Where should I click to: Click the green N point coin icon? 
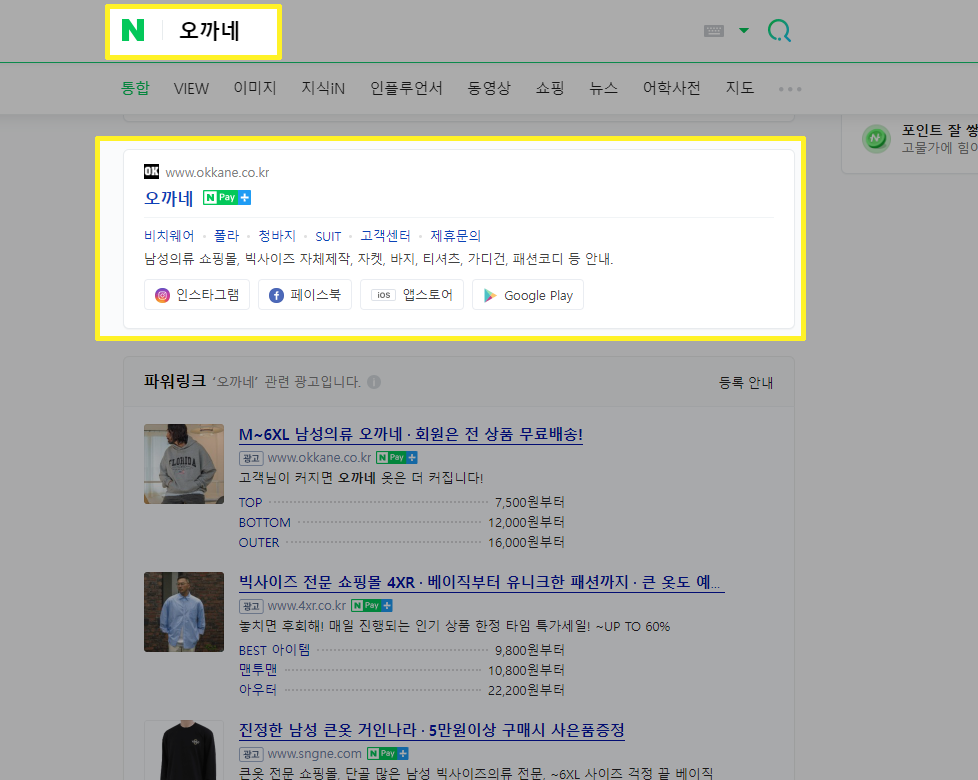pyautogui.click(x=876, y=138)
